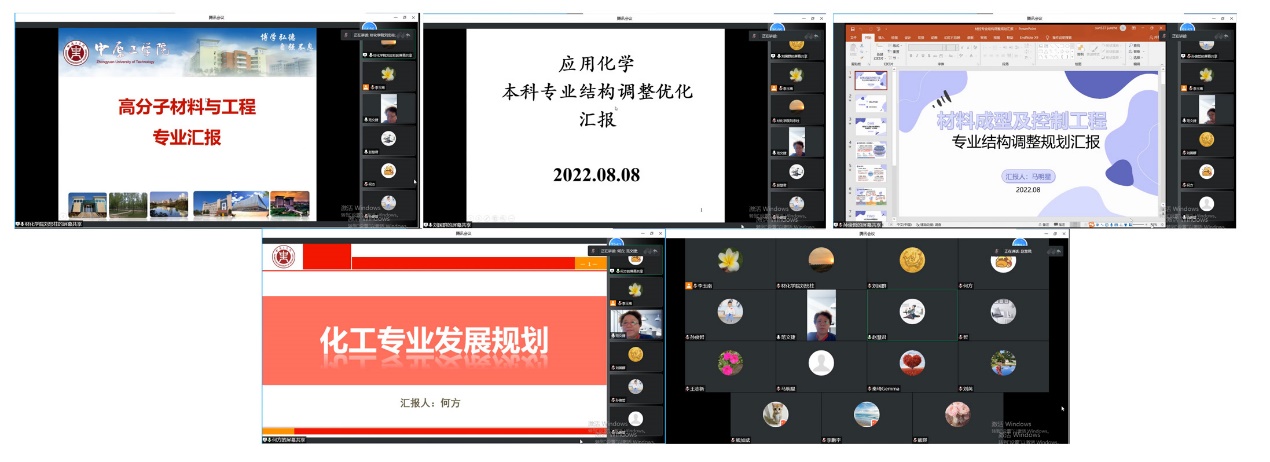Open the 开始 tab in the PowerPoint ribbon
The image size is (1270, 462).
coord(868,38)
